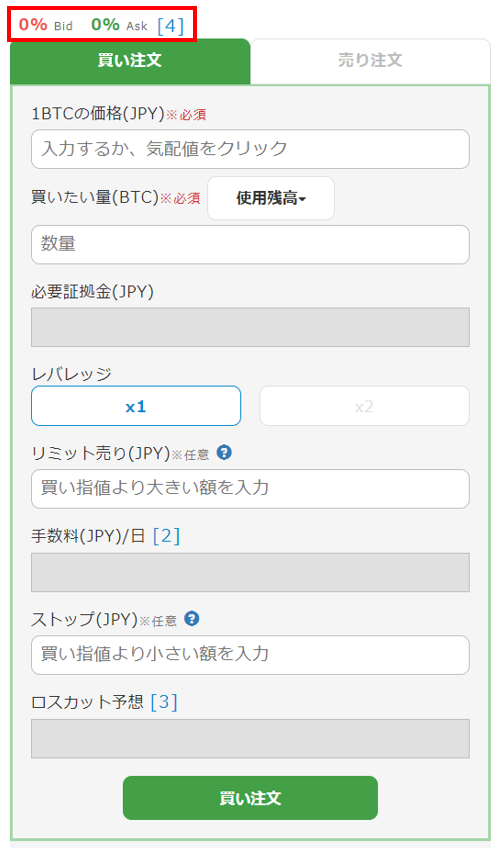This screenshot has width=500, height=848.
Task: Click footnote marker [2] beside 手数料(JPY)/日
Action: 166,536
